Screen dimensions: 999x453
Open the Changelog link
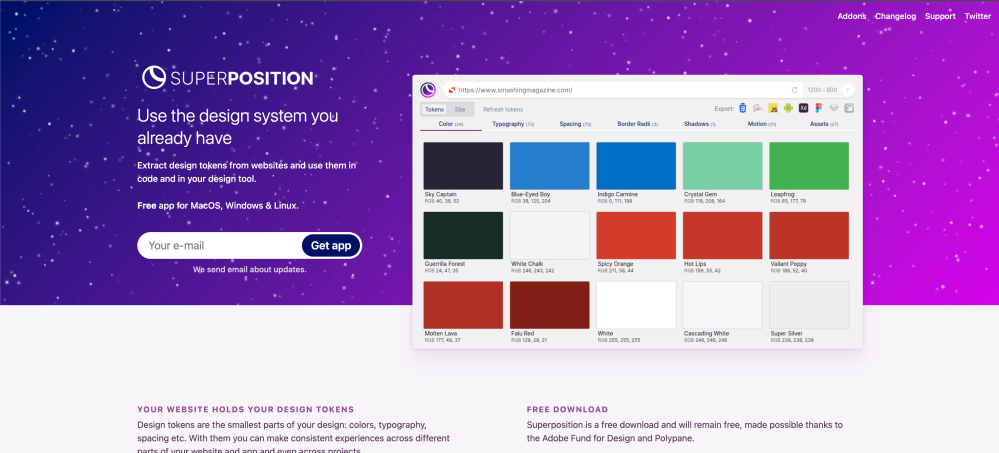pyautogui.click(x=895, y=17)
